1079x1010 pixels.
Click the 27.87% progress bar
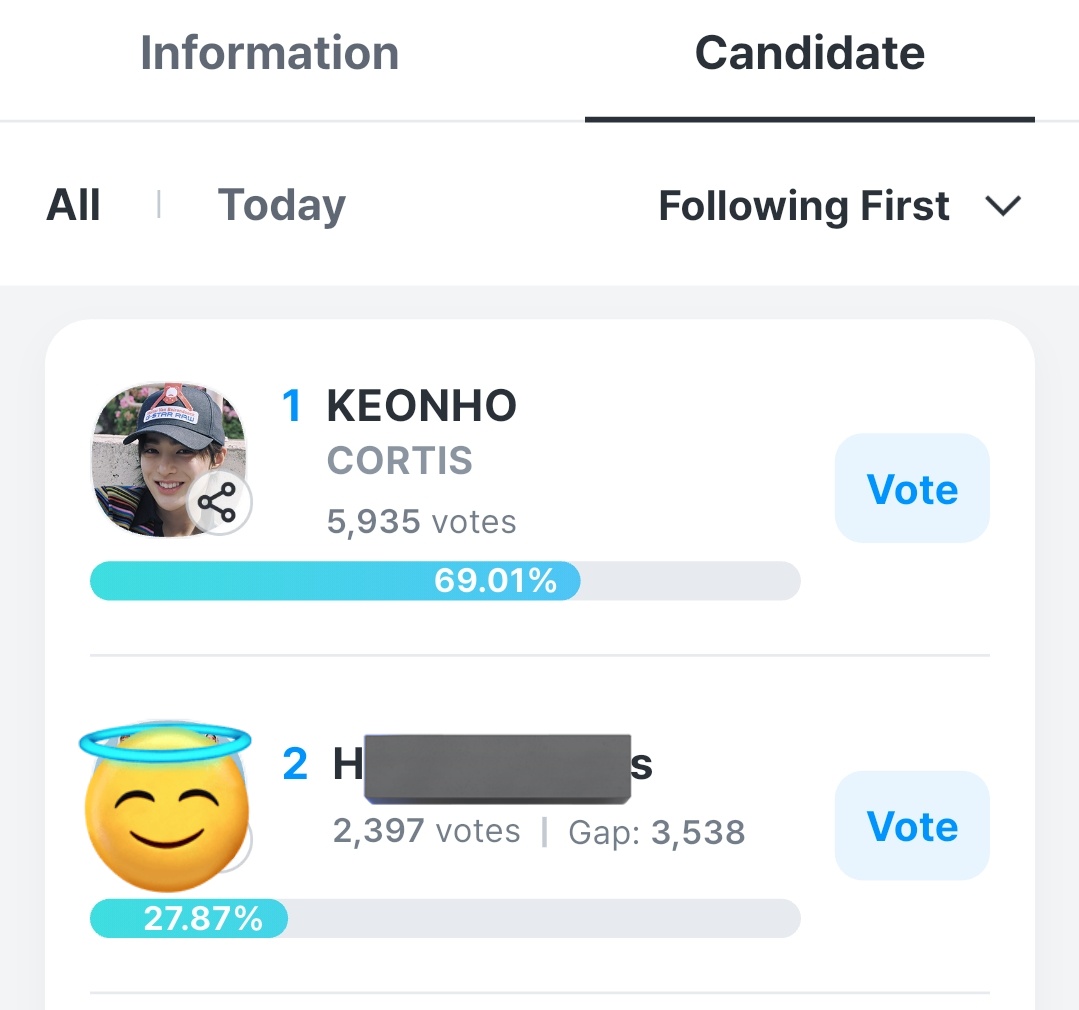click(x=445, y=919)
